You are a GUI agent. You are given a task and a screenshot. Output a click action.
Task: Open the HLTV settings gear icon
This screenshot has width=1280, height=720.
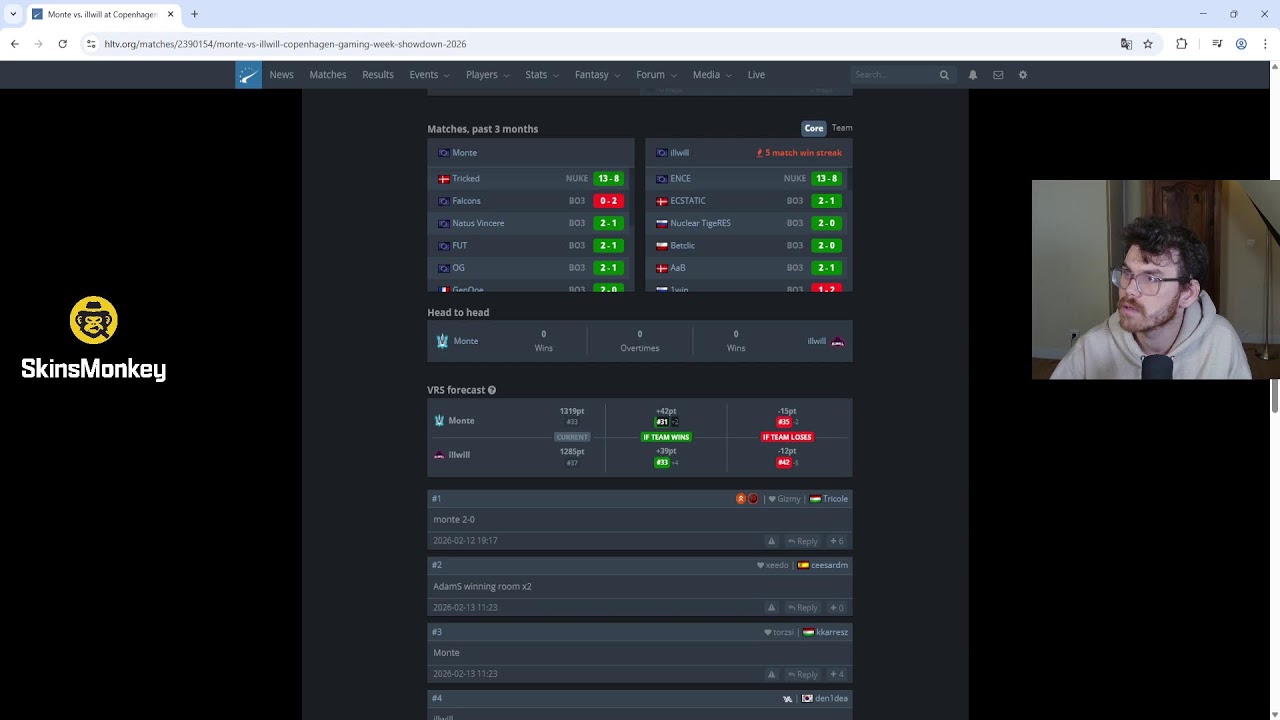[1023, 75]
